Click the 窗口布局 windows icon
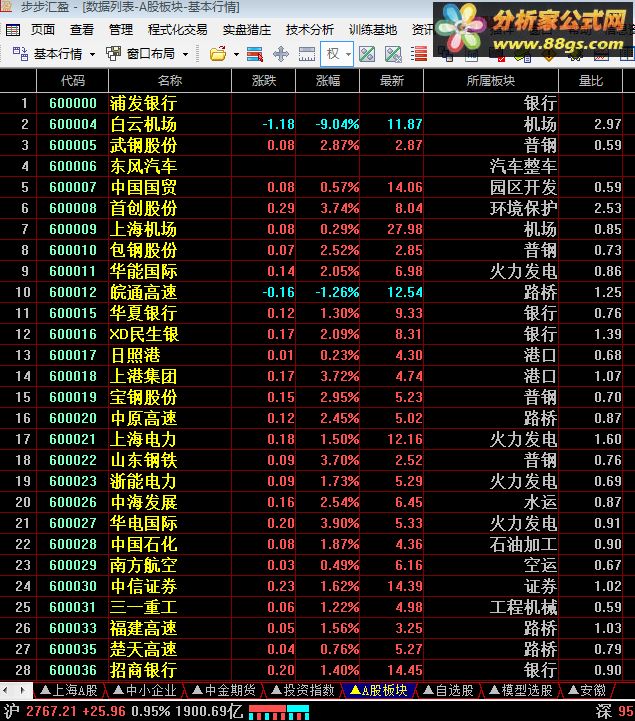 pos(113,54)
